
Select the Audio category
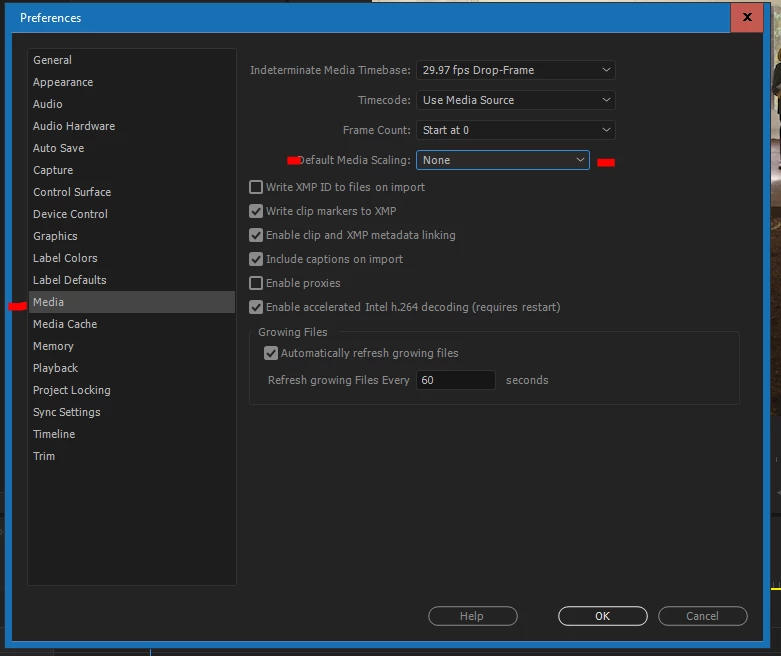131,104
